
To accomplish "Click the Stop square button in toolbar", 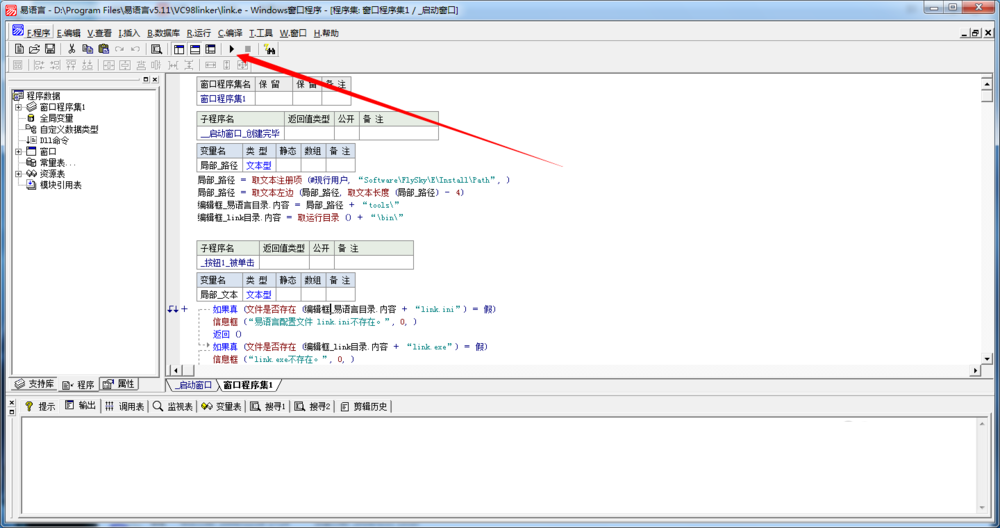I will point(248,49).
